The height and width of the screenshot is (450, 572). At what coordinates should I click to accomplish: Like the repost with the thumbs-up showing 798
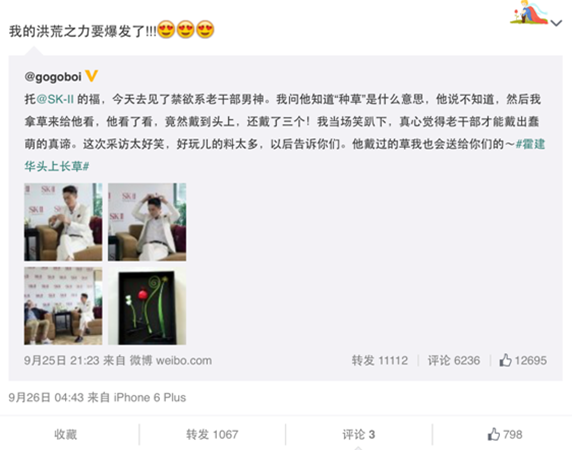click(x=505, y=434)
